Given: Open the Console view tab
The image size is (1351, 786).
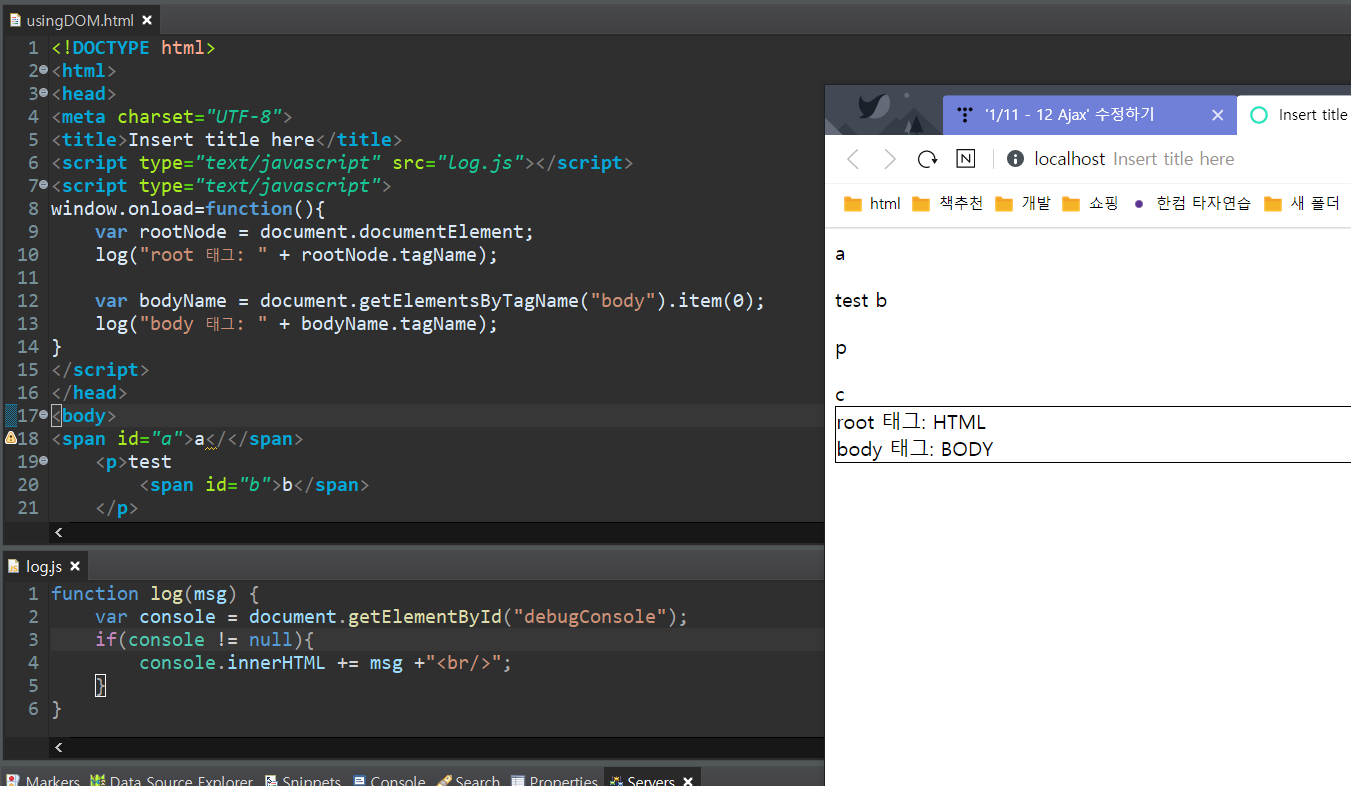Looking at the screenshot, I should point(389,781).
